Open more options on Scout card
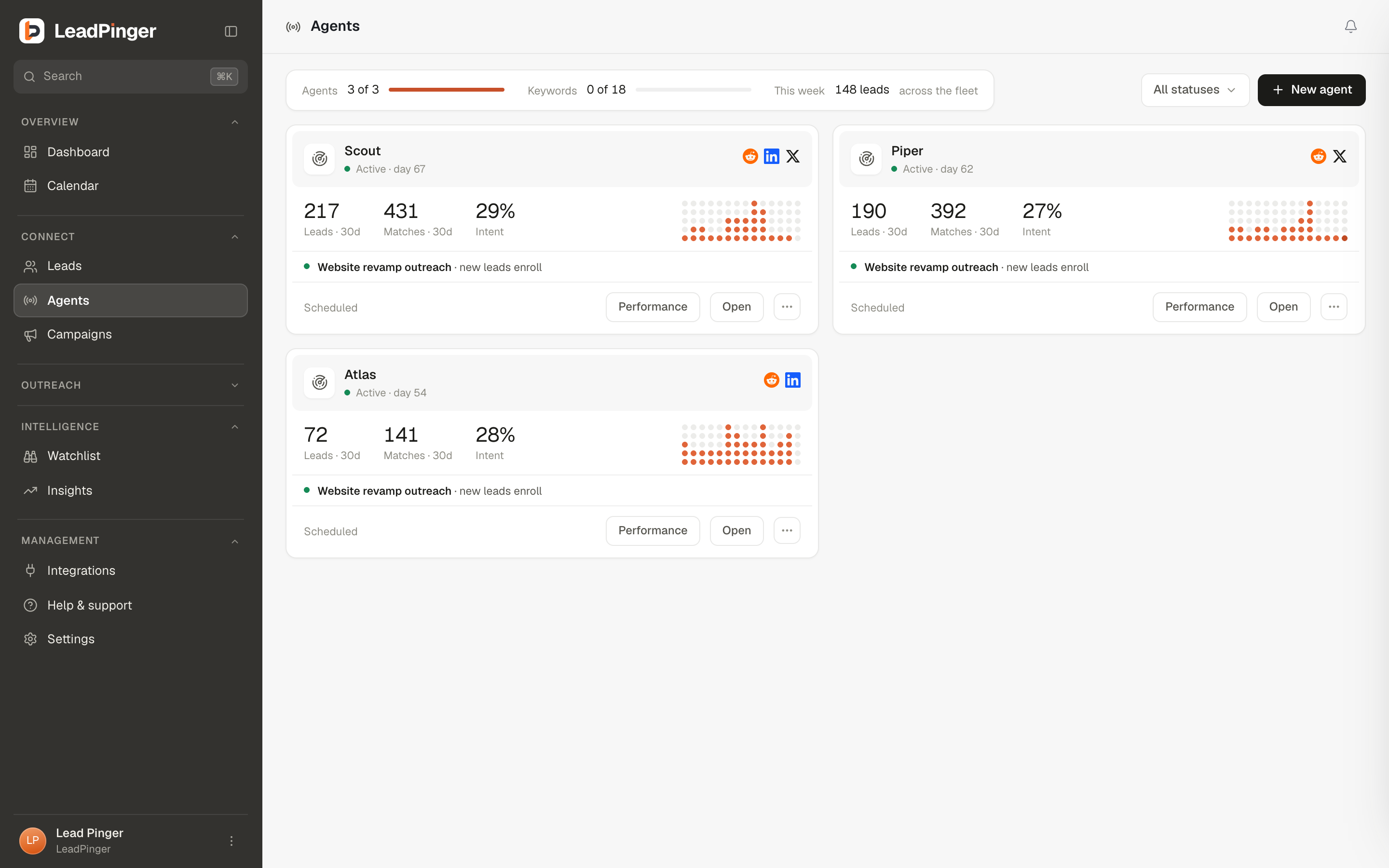The height and width of the screenshot is (868, 1389). click(787, 307)
